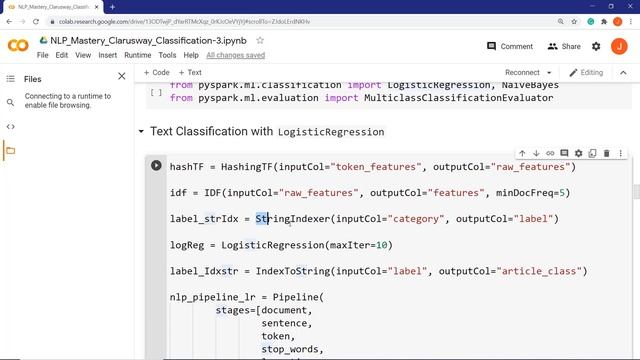Click the browser back button
Image resolution: width=640 pixels, height=360 pixels.
click(9, 22)
